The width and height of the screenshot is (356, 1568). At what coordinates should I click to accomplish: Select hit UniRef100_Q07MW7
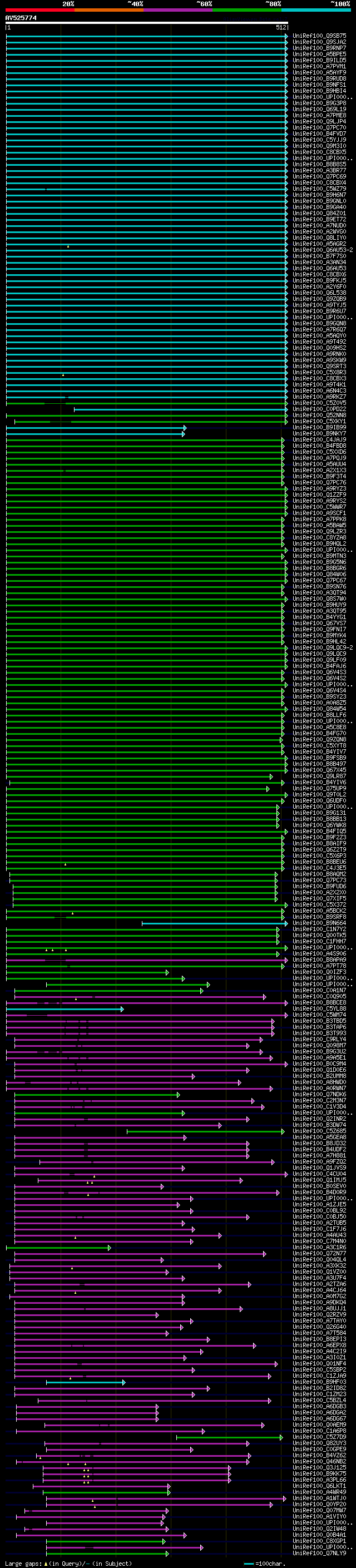tap(319, 1510)
